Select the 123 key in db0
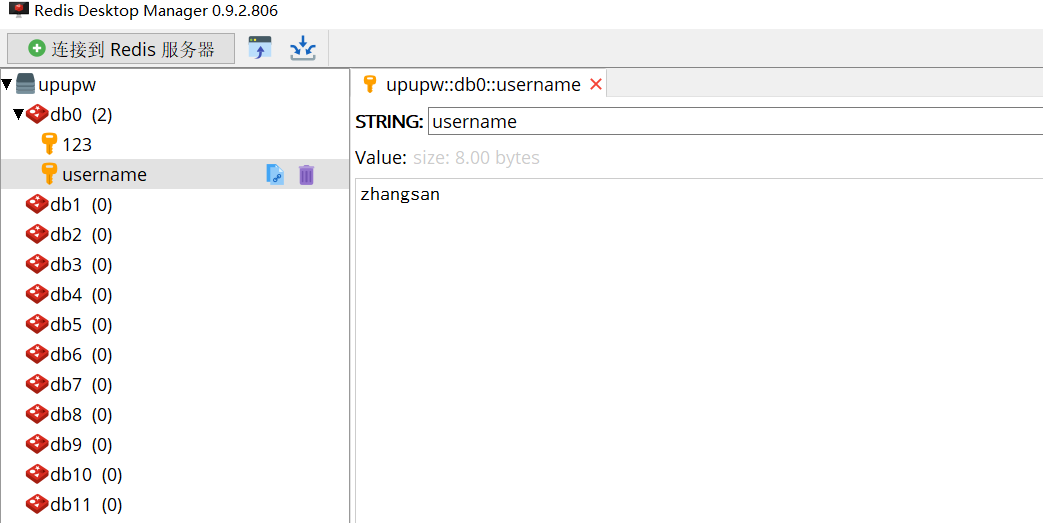Image resolution: width=1043 pixels, height=523 pixels. [77, 145]
